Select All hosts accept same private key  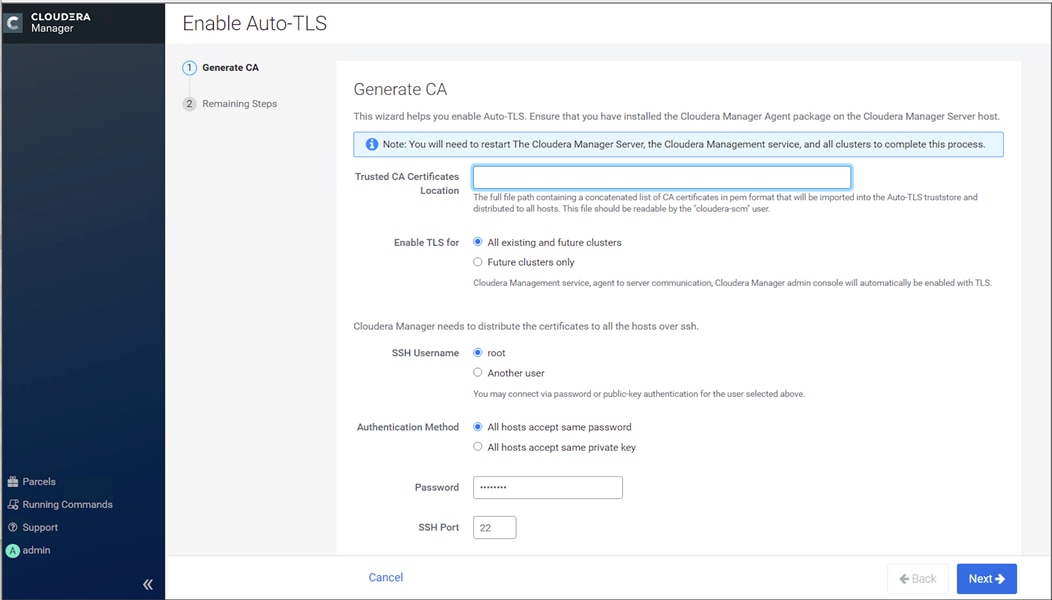pos(478,448)
